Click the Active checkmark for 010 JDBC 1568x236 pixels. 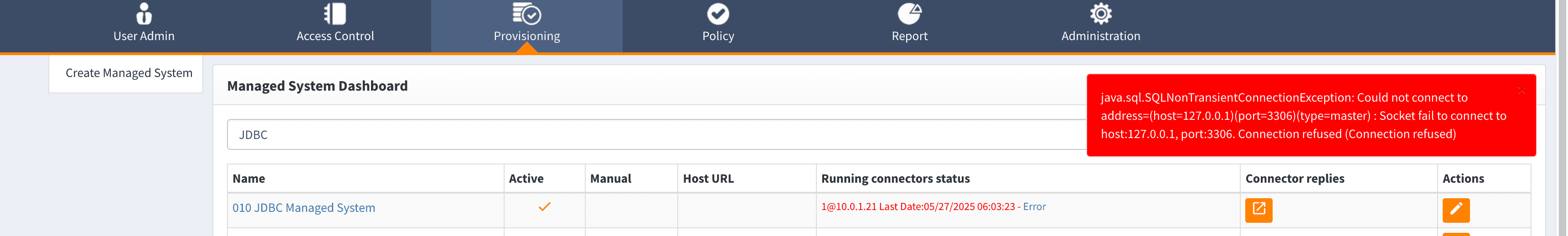pyautogui.click(x=544, y=207)
